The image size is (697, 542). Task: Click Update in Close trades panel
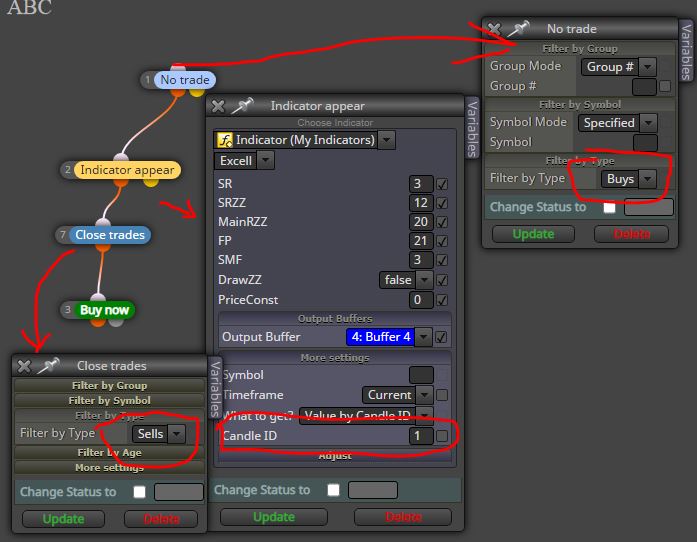[x=63, y=519]
